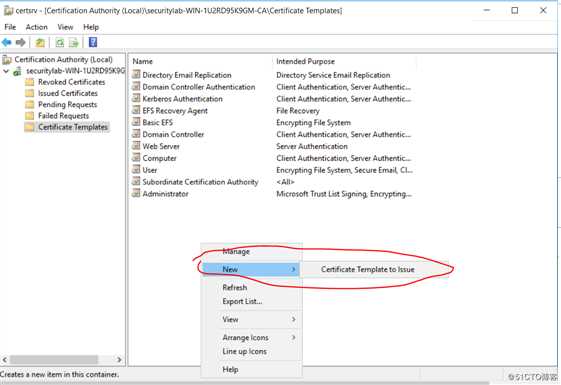Click the Pending Requests folder icon
The height and width of the screenshot is (385, 561).
tap(30, 104)
